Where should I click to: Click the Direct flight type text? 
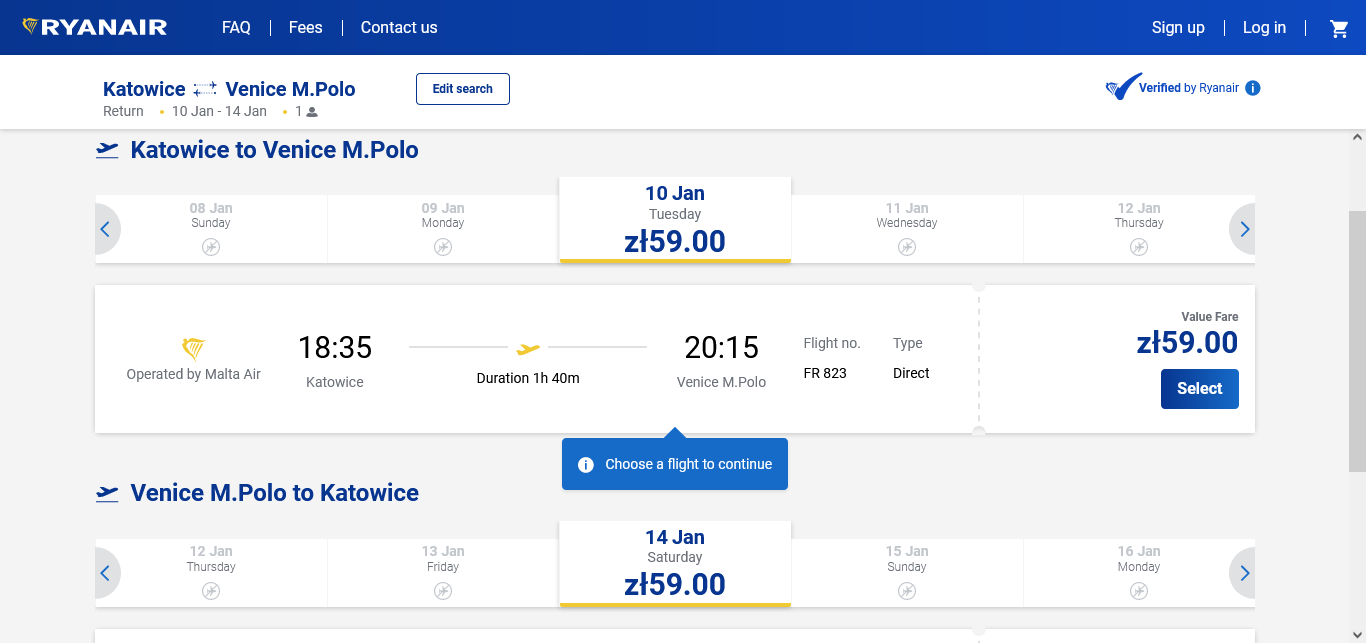[911, 373]
